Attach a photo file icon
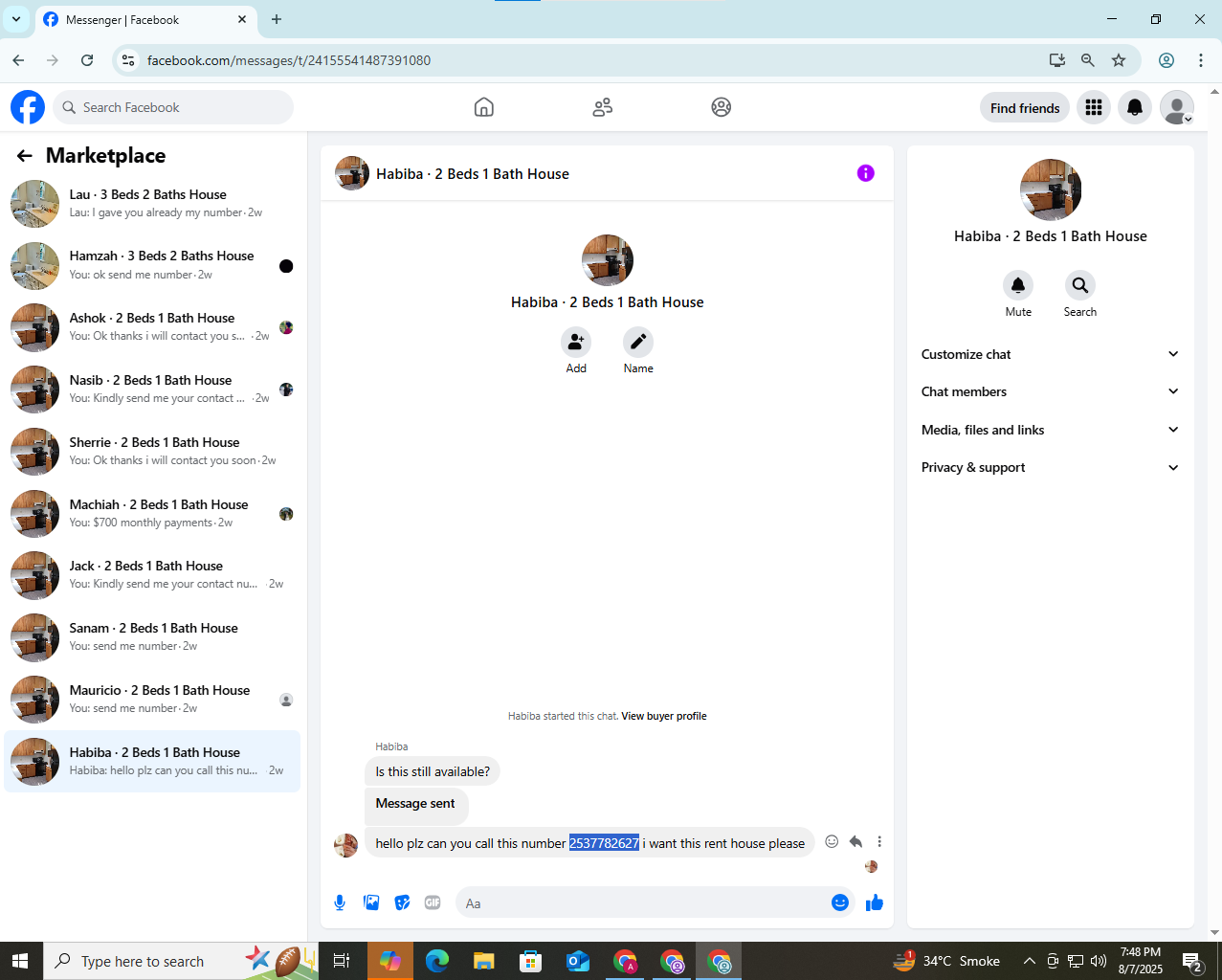Image resolution: width=1222 pixels, height=980 pixels. click(371, 902)
